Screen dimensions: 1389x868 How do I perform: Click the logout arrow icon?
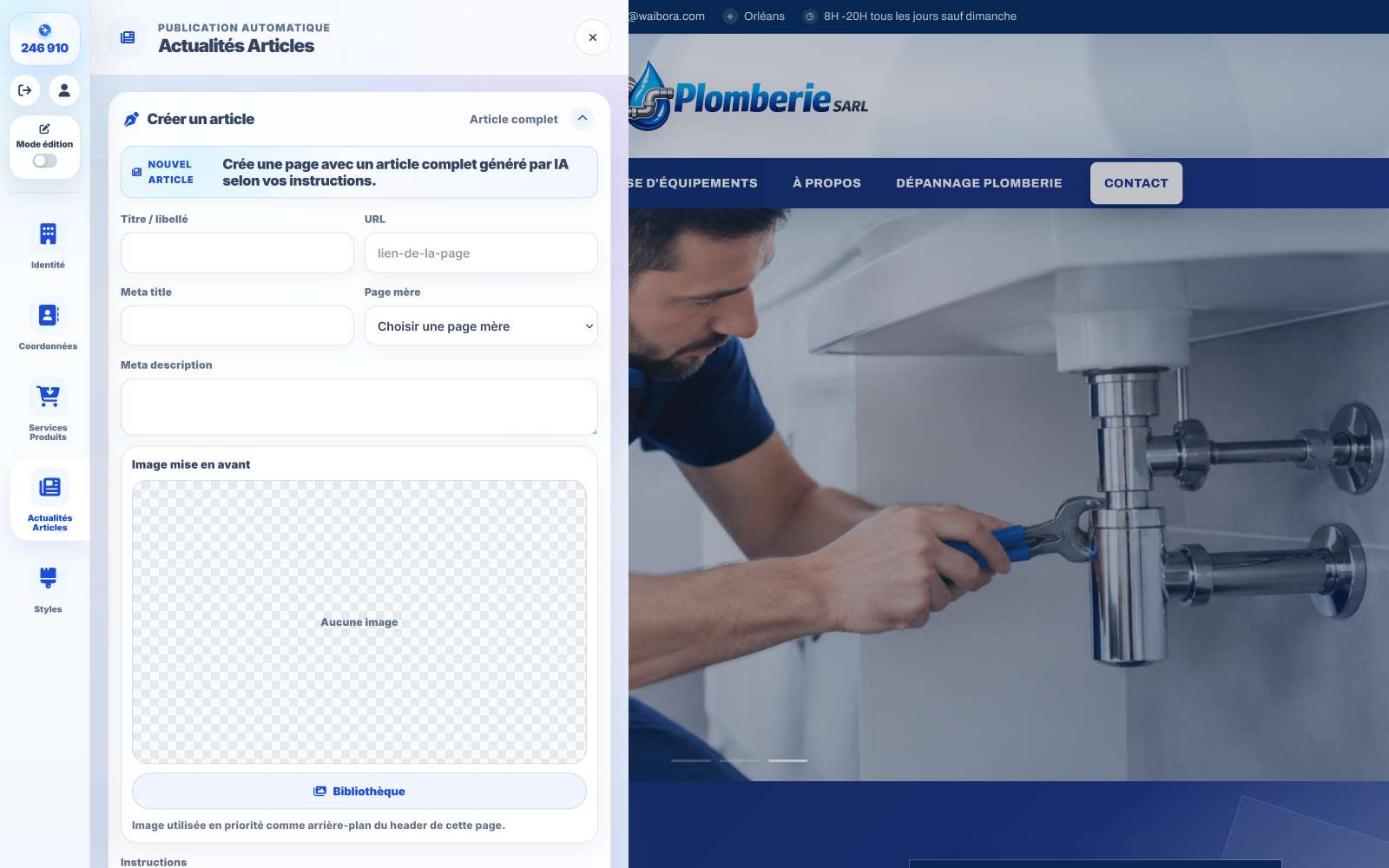coord(25,90)
